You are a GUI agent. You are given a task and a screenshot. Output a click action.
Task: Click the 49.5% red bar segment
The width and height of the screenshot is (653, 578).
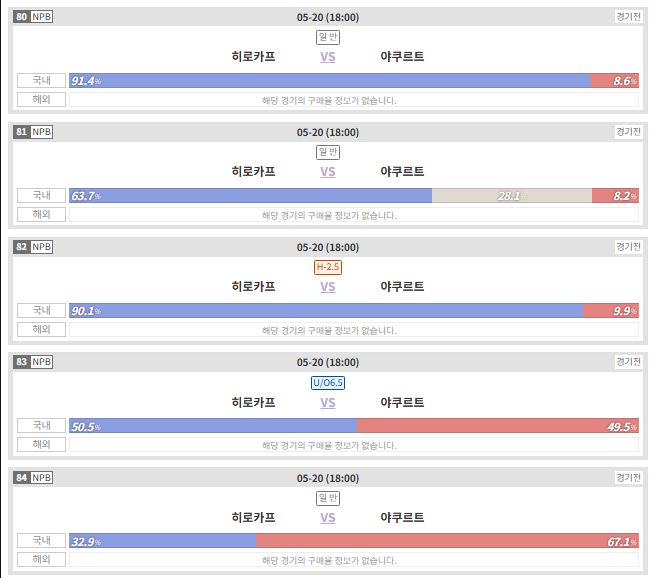pyautogui.click(x=498, y=426)
